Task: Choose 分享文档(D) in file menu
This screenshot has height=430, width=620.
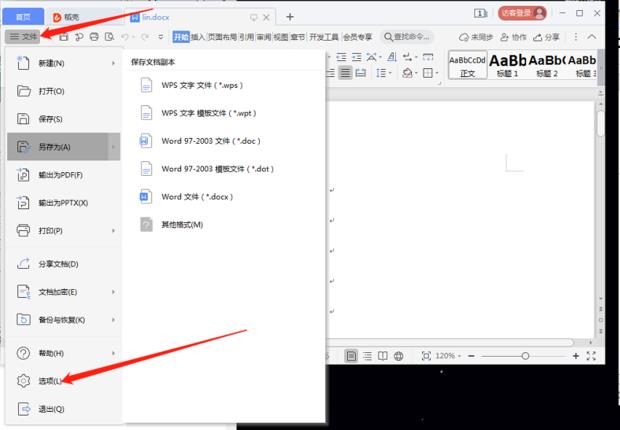Action: pos(63,264)
